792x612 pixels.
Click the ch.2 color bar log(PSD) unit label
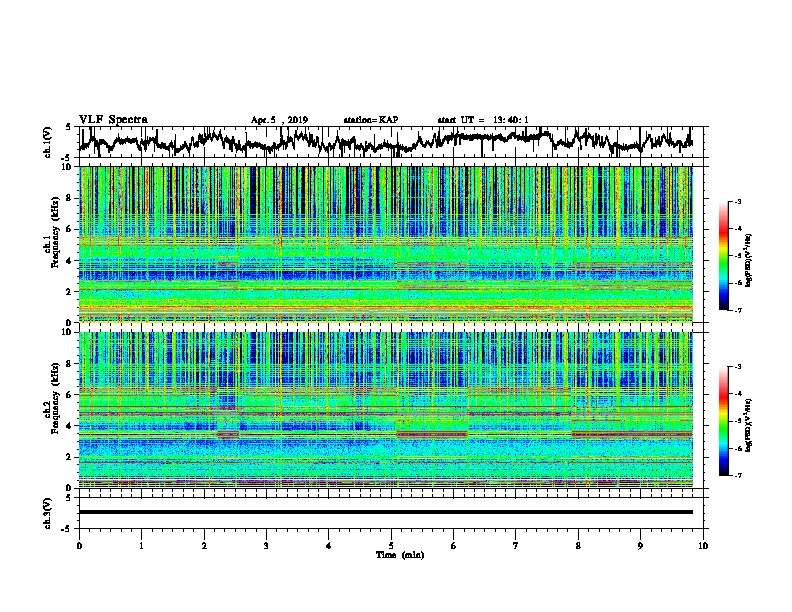coord(749,425)
